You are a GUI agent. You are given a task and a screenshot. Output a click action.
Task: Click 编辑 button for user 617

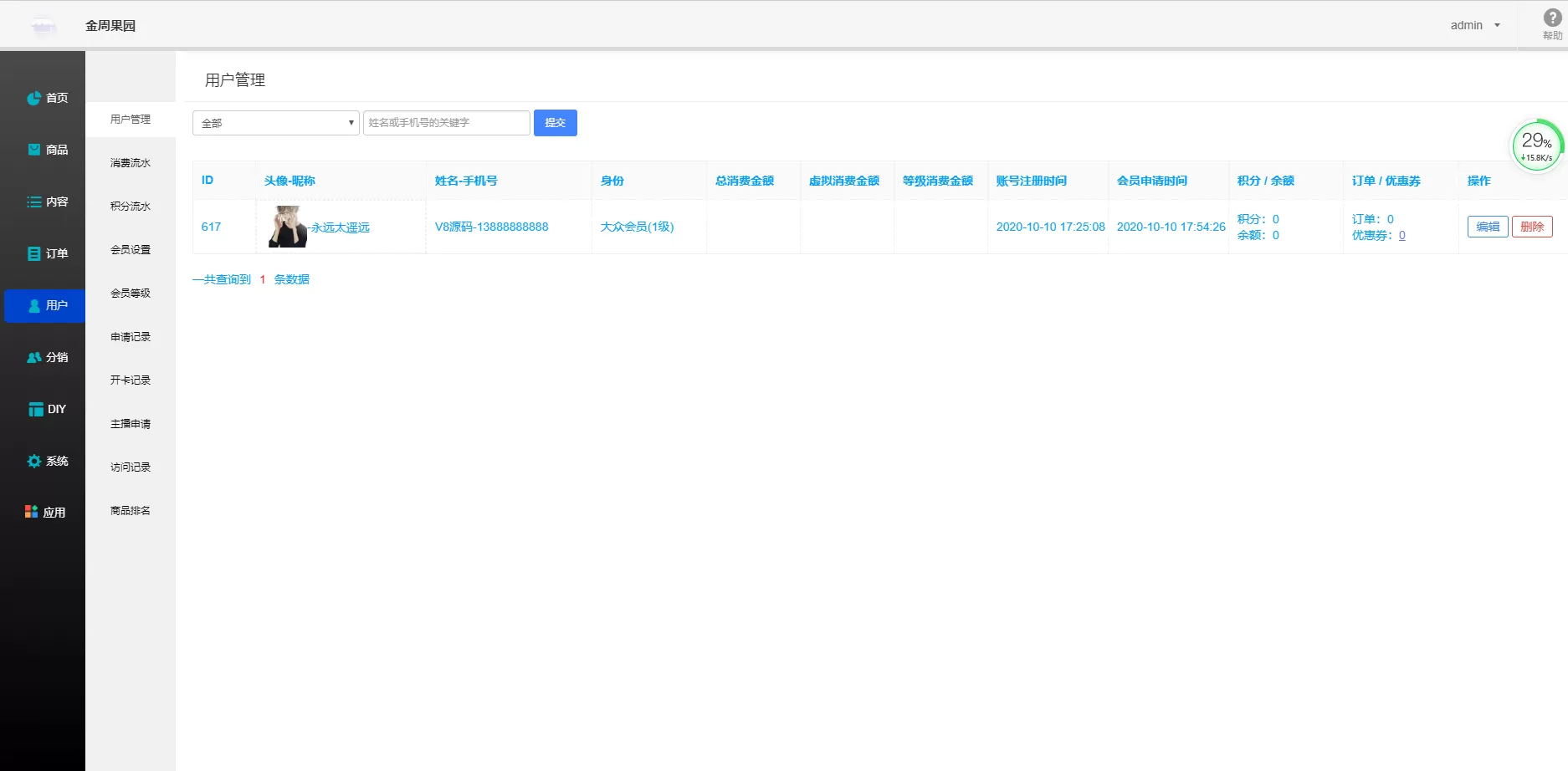(1487, 227)
